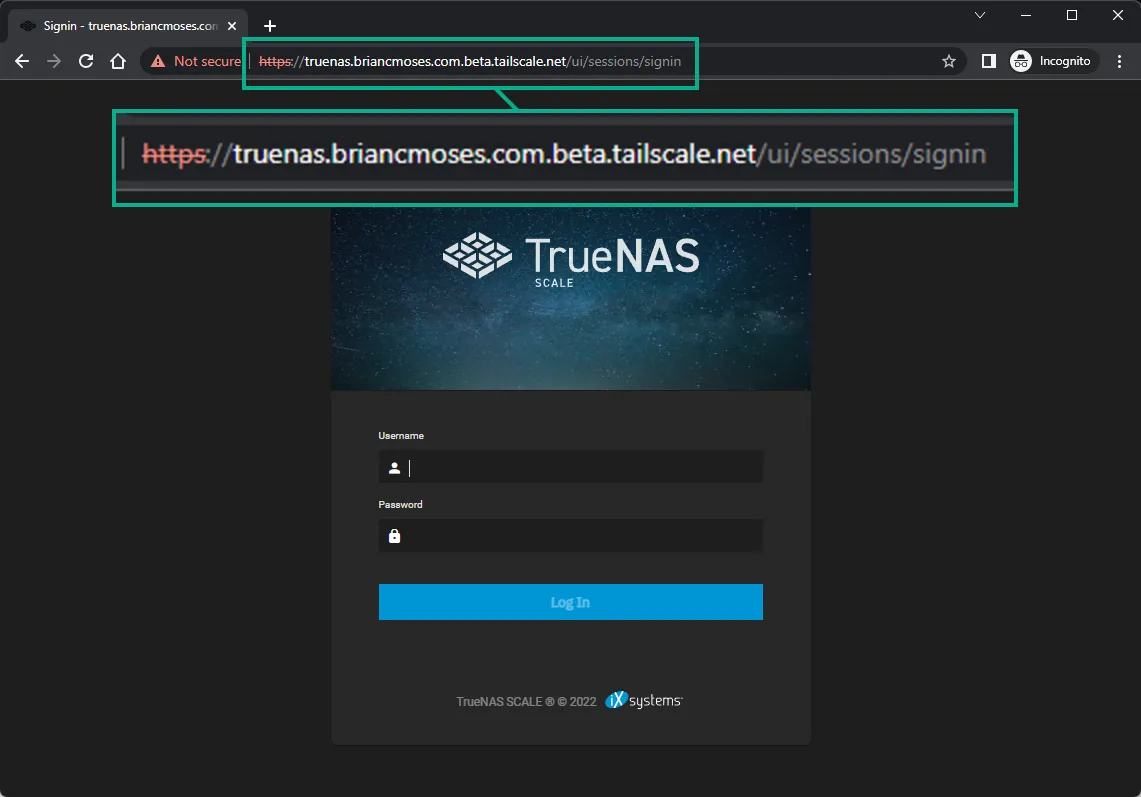Open the Chrome three-dot menu
Screen dimensions: 1141x797
[1119, 61]
